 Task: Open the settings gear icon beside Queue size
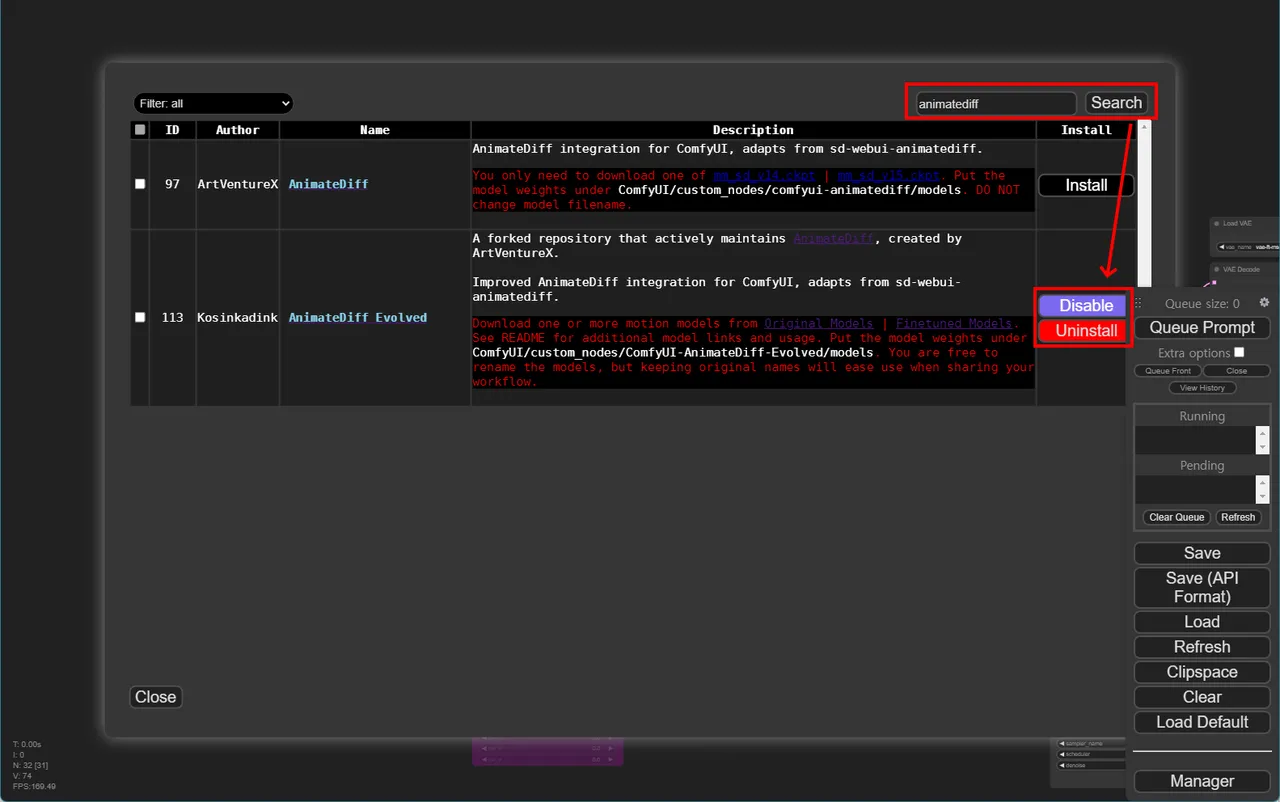click(x=1264, y=302)
